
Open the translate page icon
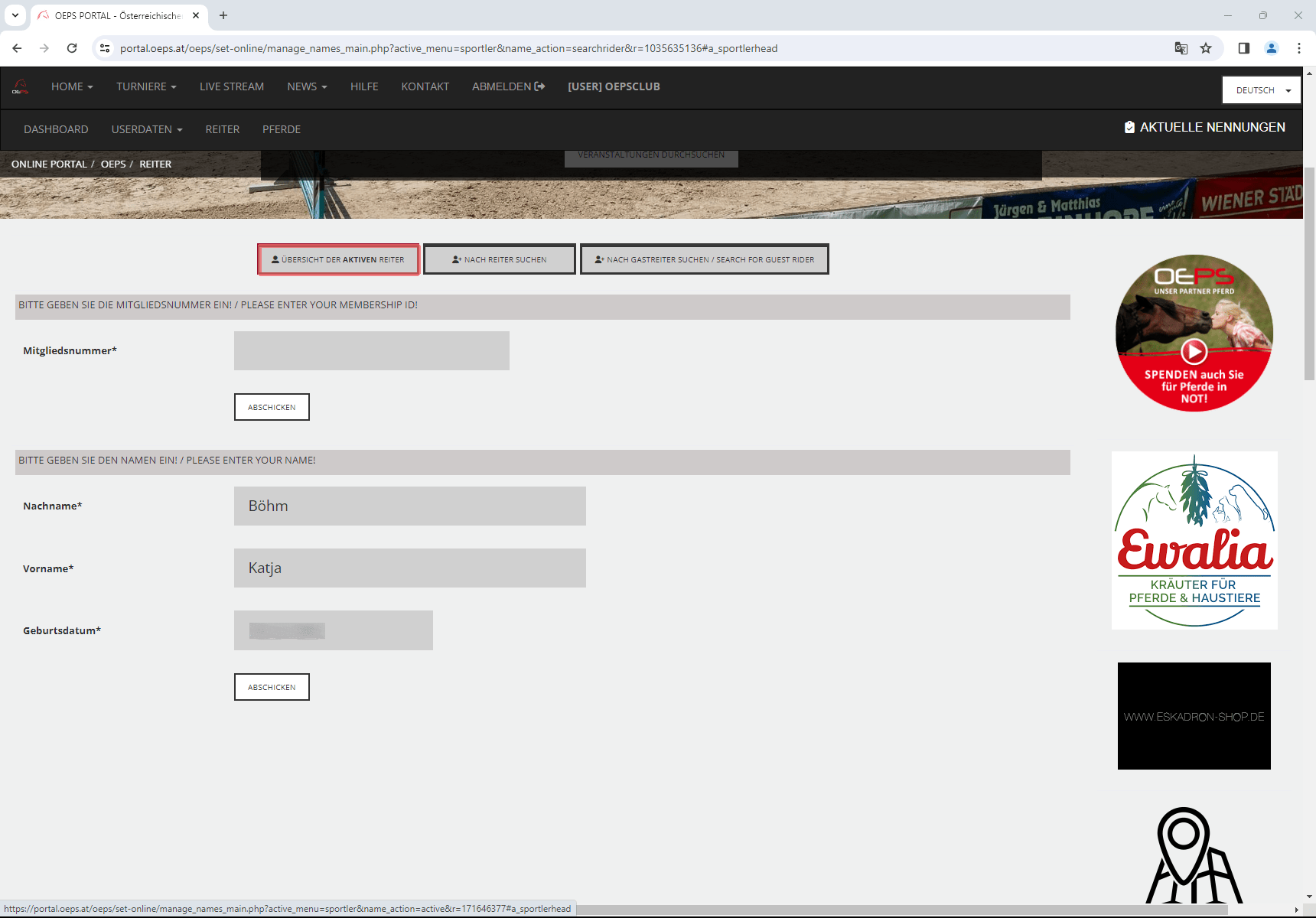[1181, 48]
